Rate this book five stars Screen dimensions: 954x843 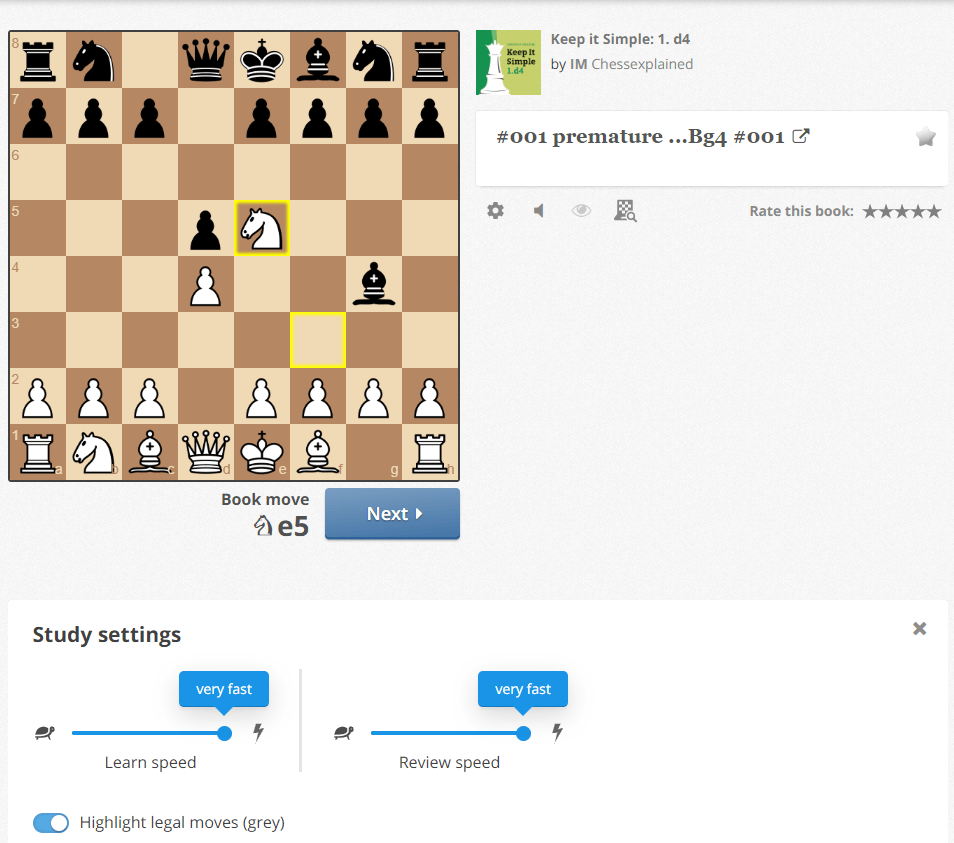pos(933,212)
